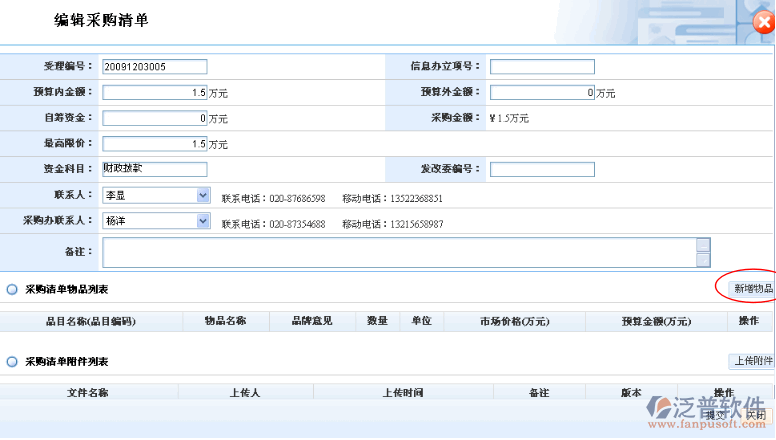The width and height of the screenshot is (776, 440).
Task: Click the 新增物品 button
Action: 752,289
